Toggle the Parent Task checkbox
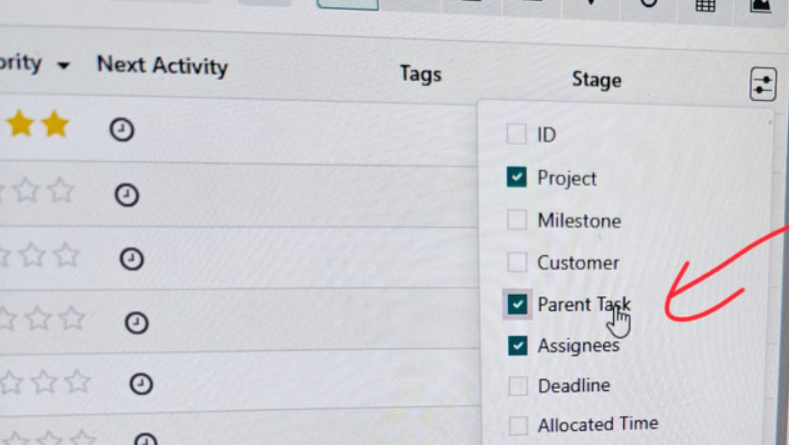This screenshot has width=789, height=445. point(517,304)
